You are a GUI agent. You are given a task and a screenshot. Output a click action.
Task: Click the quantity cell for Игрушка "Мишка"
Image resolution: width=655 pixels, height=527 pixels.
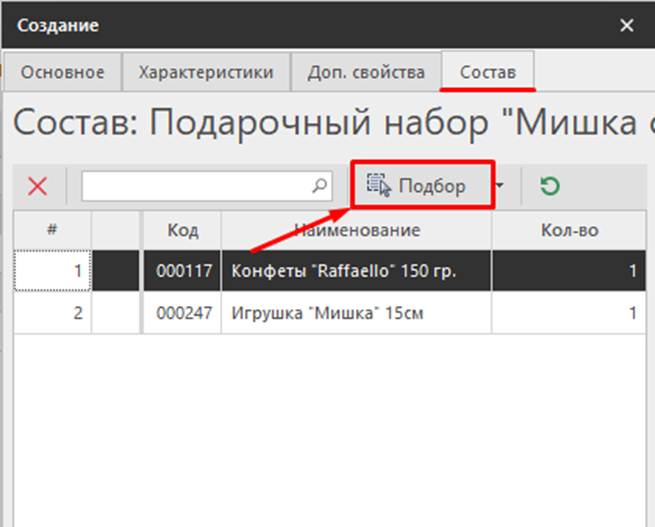click(568, 313)
